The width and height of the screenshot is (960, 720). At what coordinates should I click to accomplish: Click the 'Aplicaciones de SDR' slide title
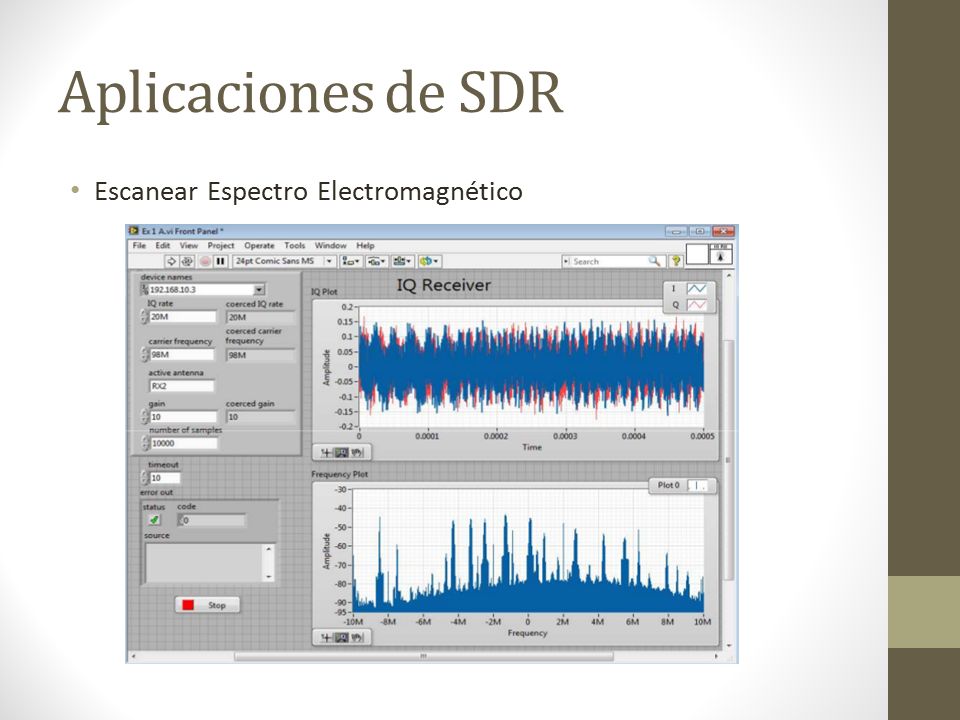point(310,93)
